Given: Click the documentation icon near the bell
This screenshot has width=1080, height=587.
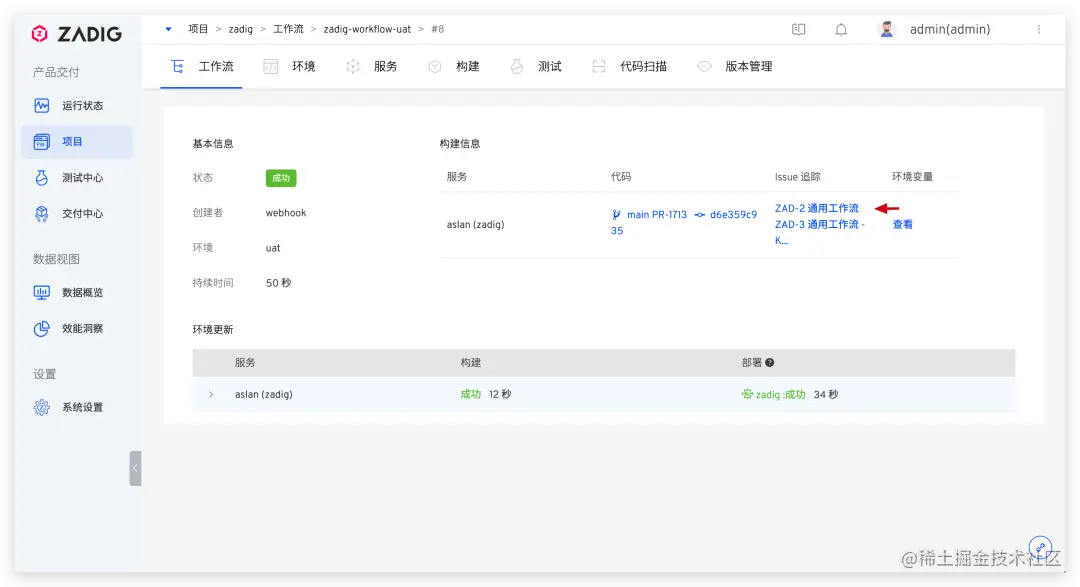Looking at the screenshot, I should click(x=798, y=29).
